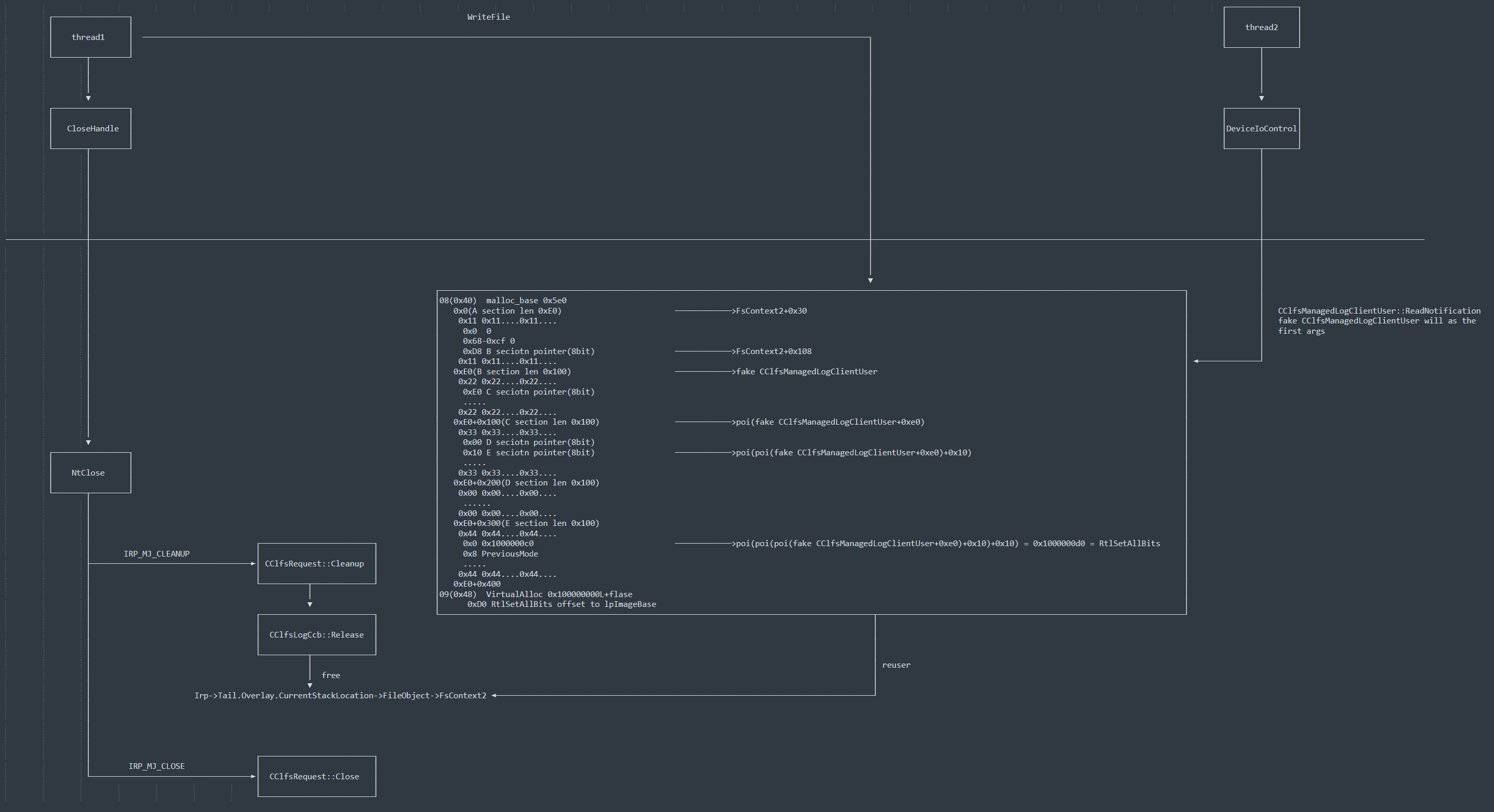
Task: Select the thread2 box
Action: coord(1261,27)
